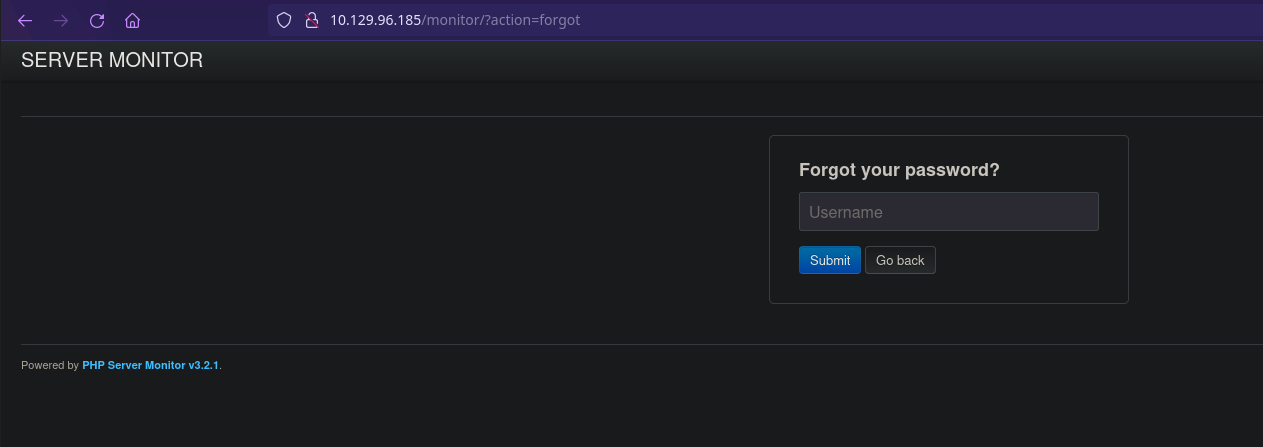Click the browser forward arrow

[x=61, y=20]
